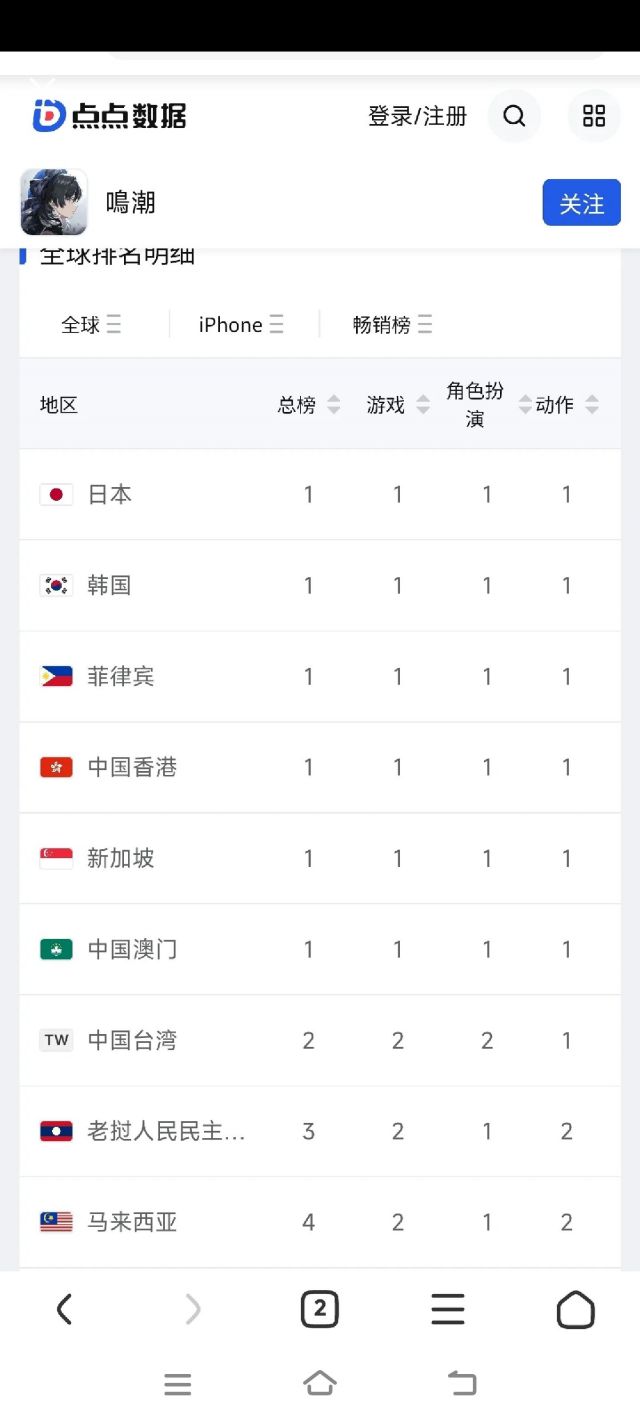Open the four-square grid menu icon
This screenshot has width=640, height=1422.
[594, 116]
